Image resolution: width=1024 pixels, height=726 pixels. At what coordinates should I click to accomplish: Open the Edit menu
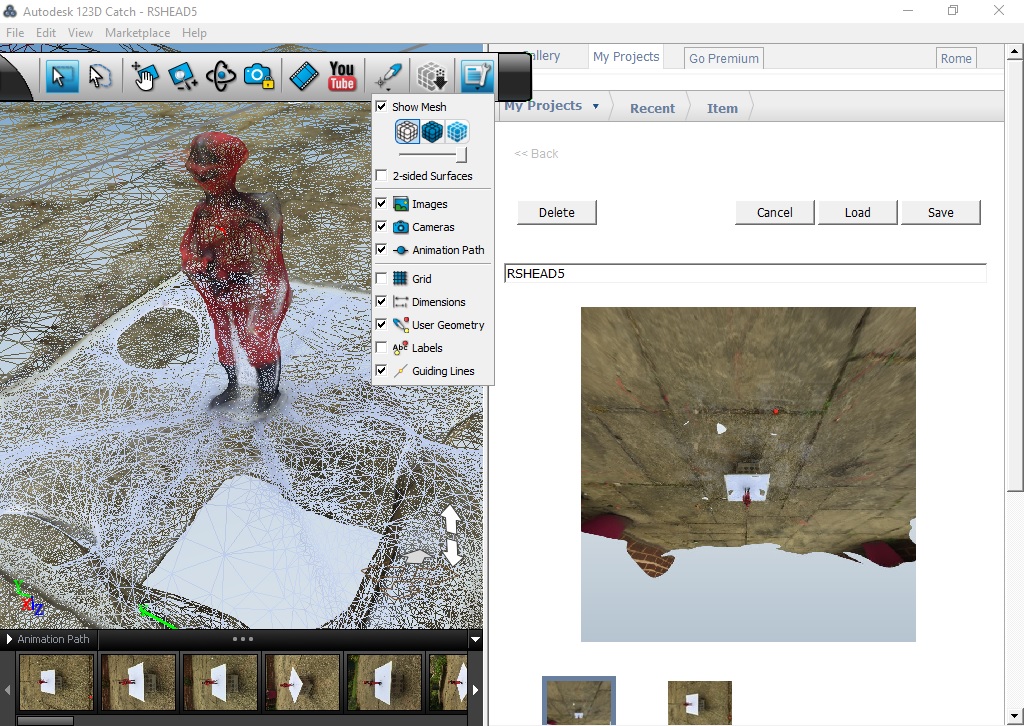coord(46,33)
